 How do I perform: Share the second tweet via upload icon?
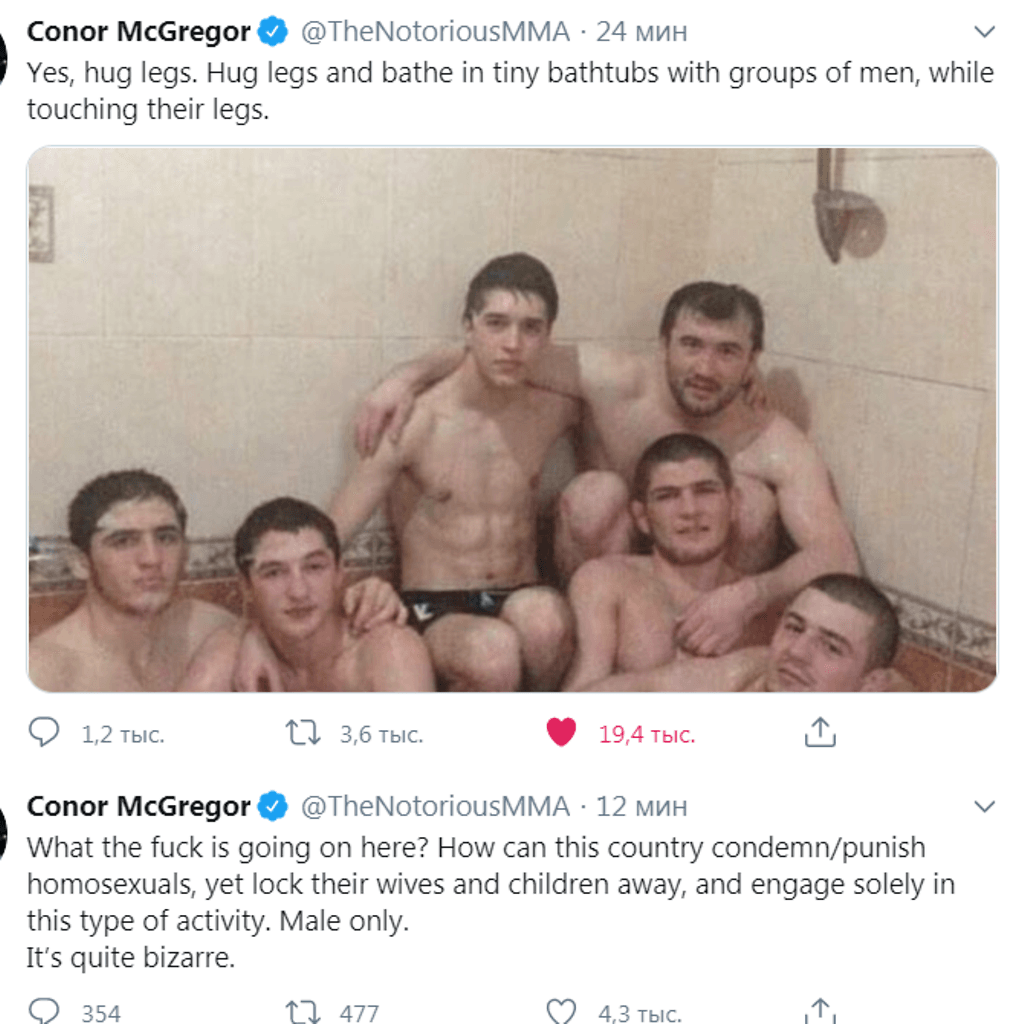820,1011
